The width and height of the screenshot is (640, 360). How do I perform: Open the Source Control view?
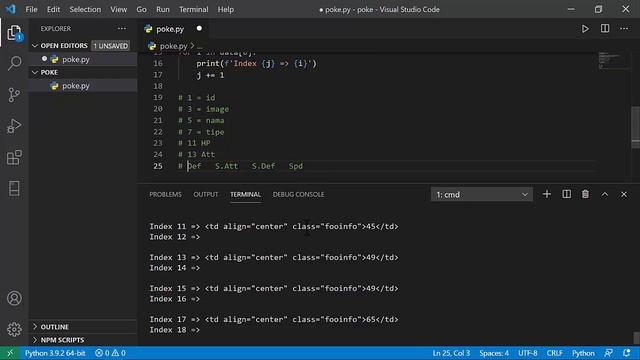[x=14, y=95]
